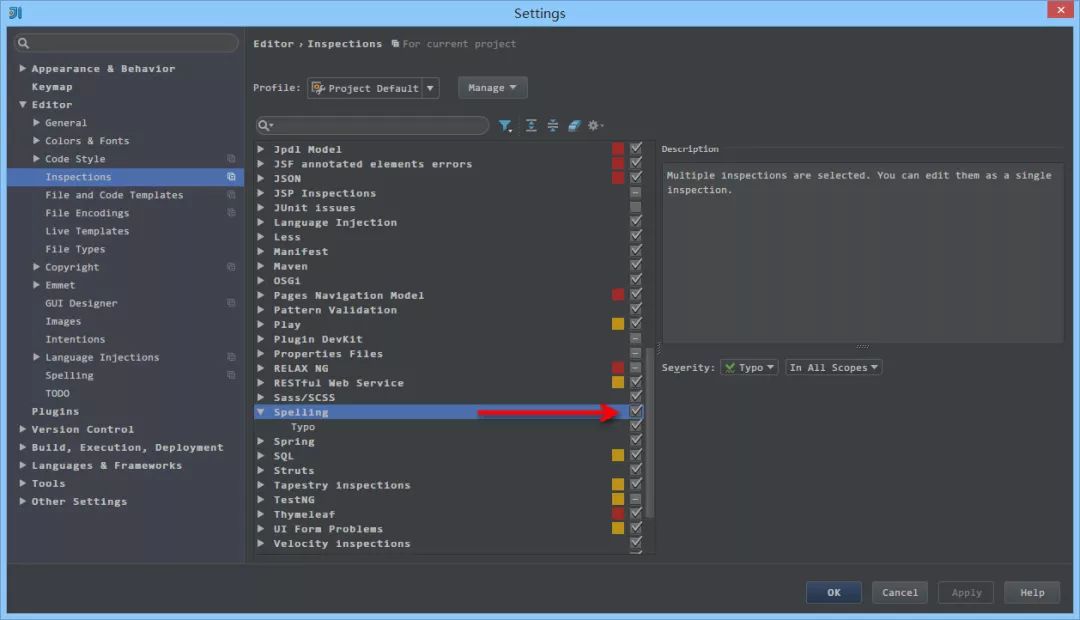The width and height of the screenshot is (1080, 620).
Task: Click the OK button
Action: coord(833,592)
